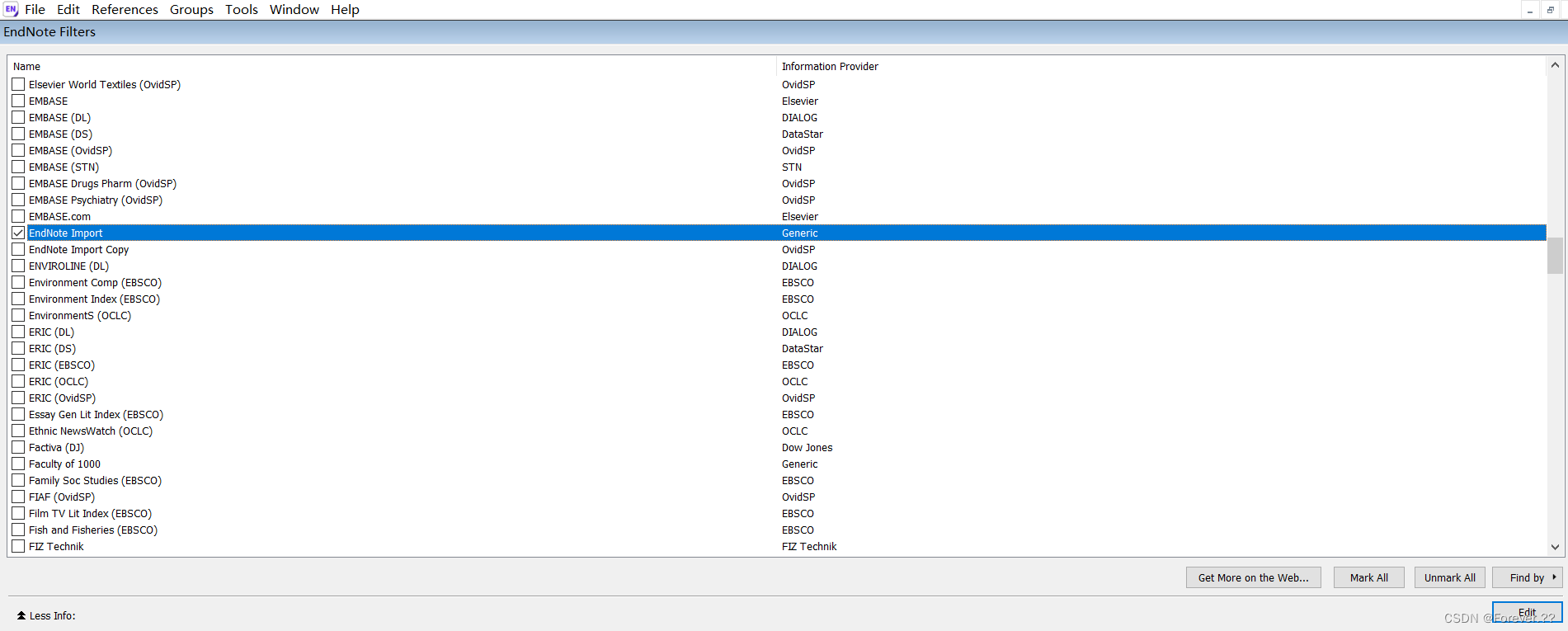The image size is (1568, 631).
Task: Click the Edit button
Action: coord(1528,612)
